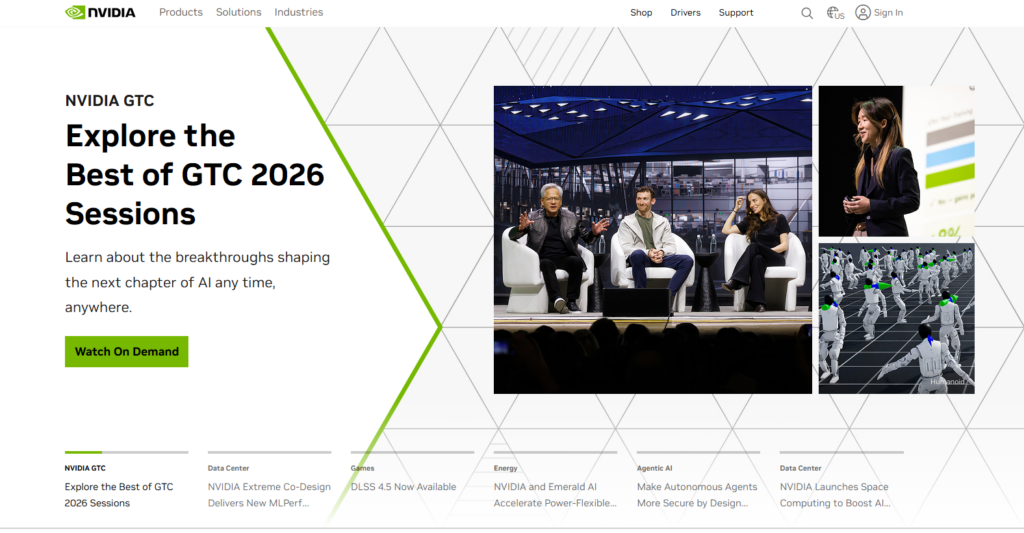This screenshot has height=533, width=1024.
Task: Open the humanoid robots simulation image
Action: point(897,319)
